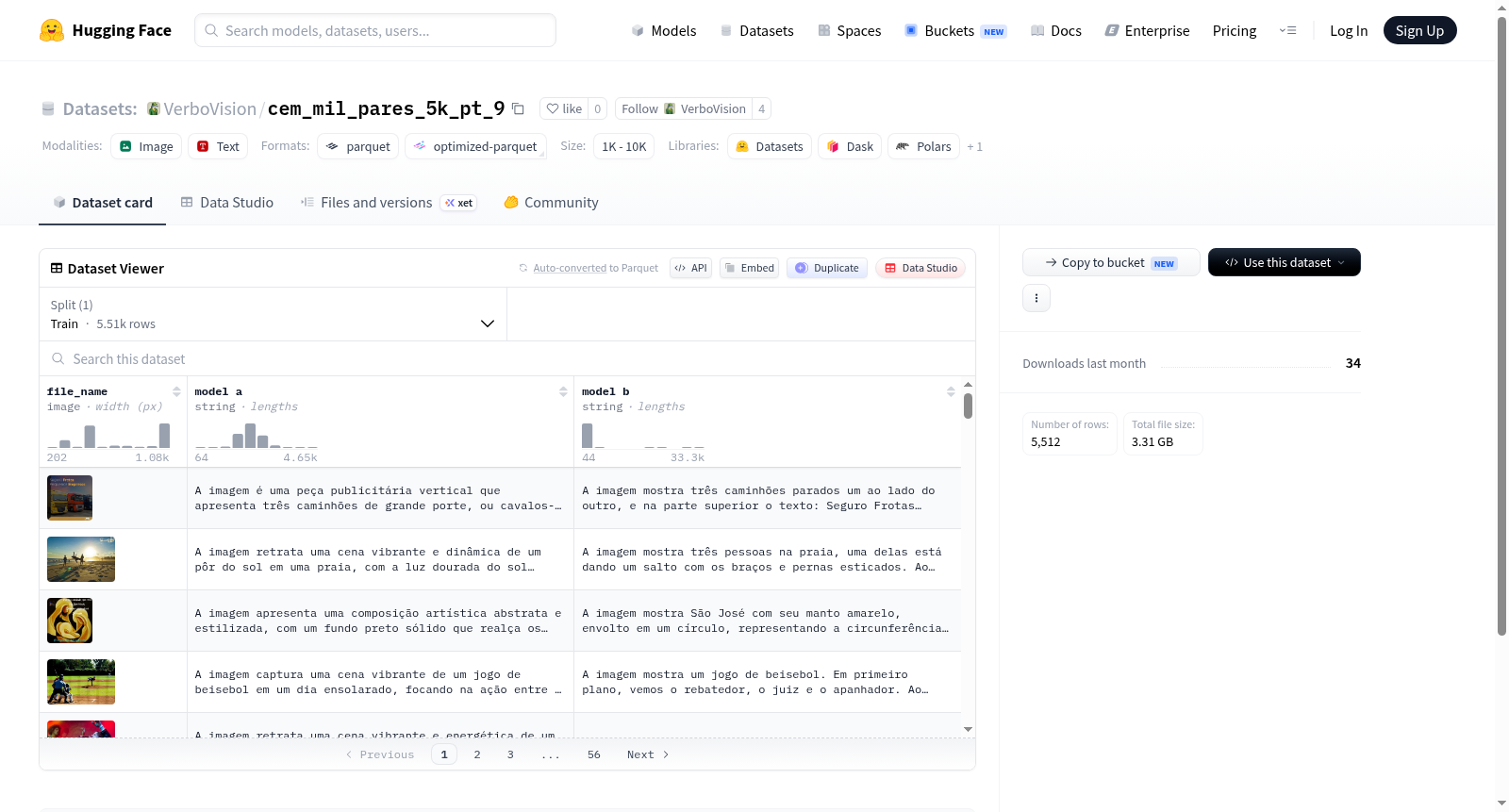
Task: Open Enterprise in the top navigation
Action: 1147,30
